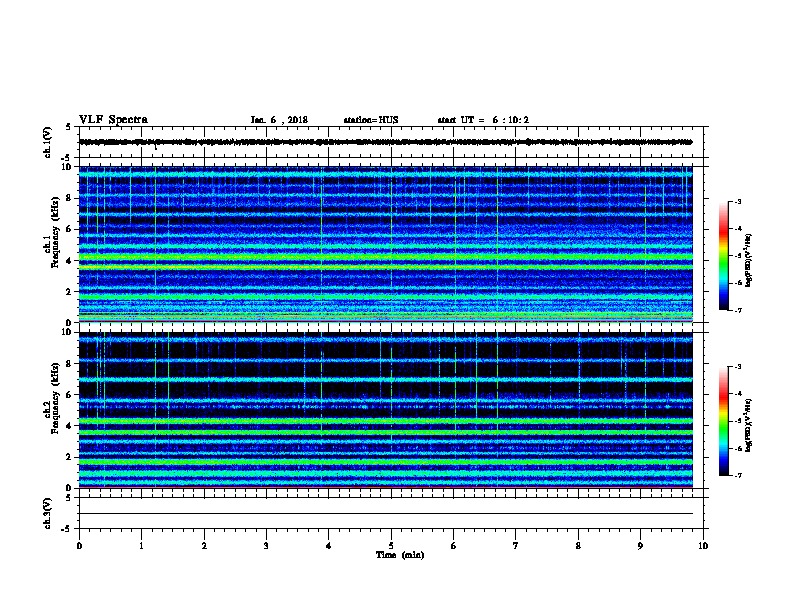
Task: Click the "start UT = 6:10:2" header text
Action: 483,120
